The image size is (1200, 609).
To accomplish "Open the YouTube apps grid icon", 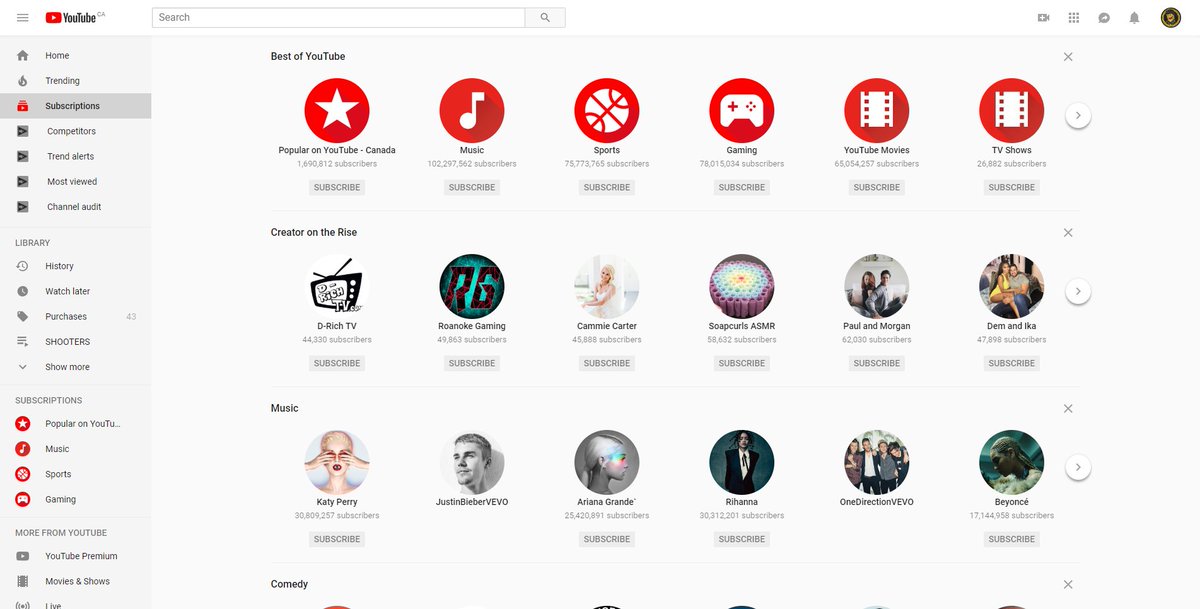I will click(1074, 18).
